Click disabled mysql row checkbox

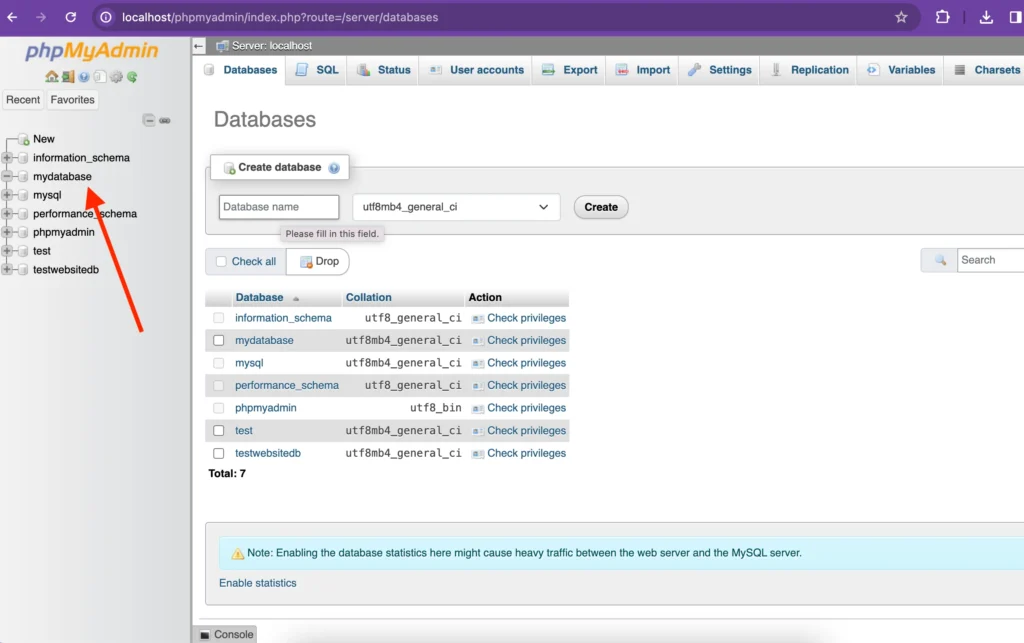click(x=219, y=363)
